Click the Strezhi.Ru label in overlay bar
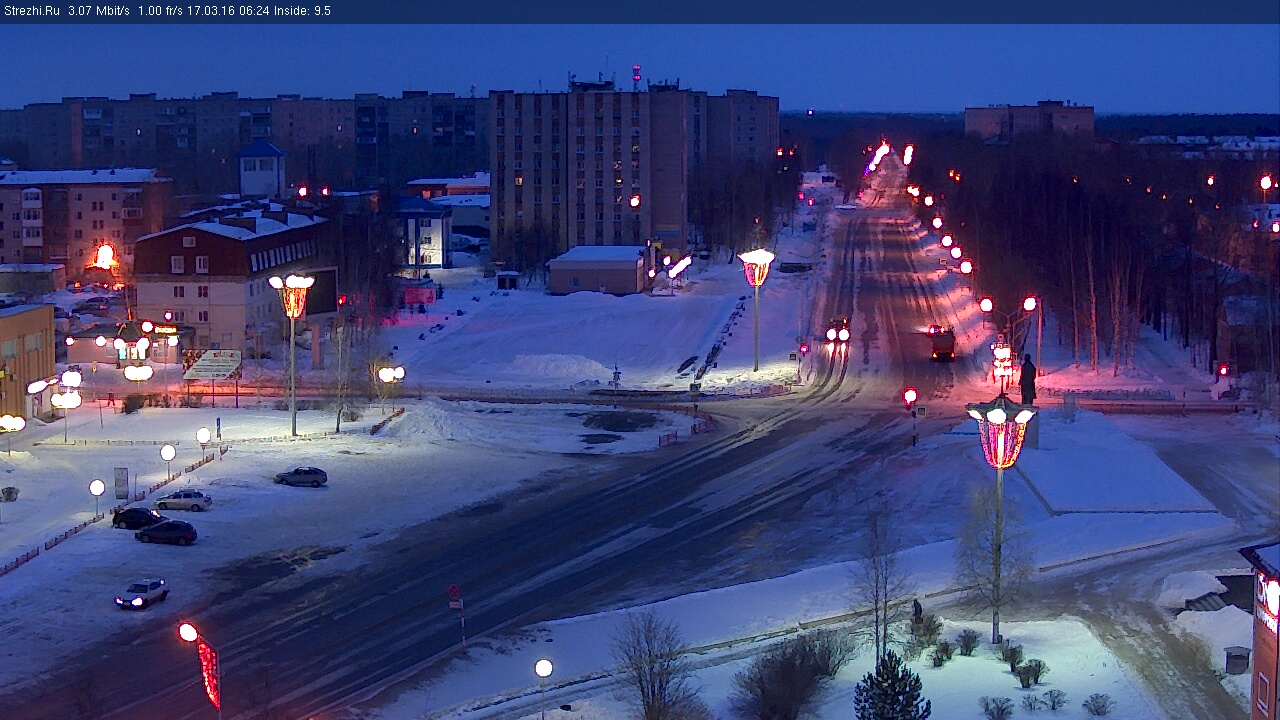1280x720 pixels. [x=31, y=11]
